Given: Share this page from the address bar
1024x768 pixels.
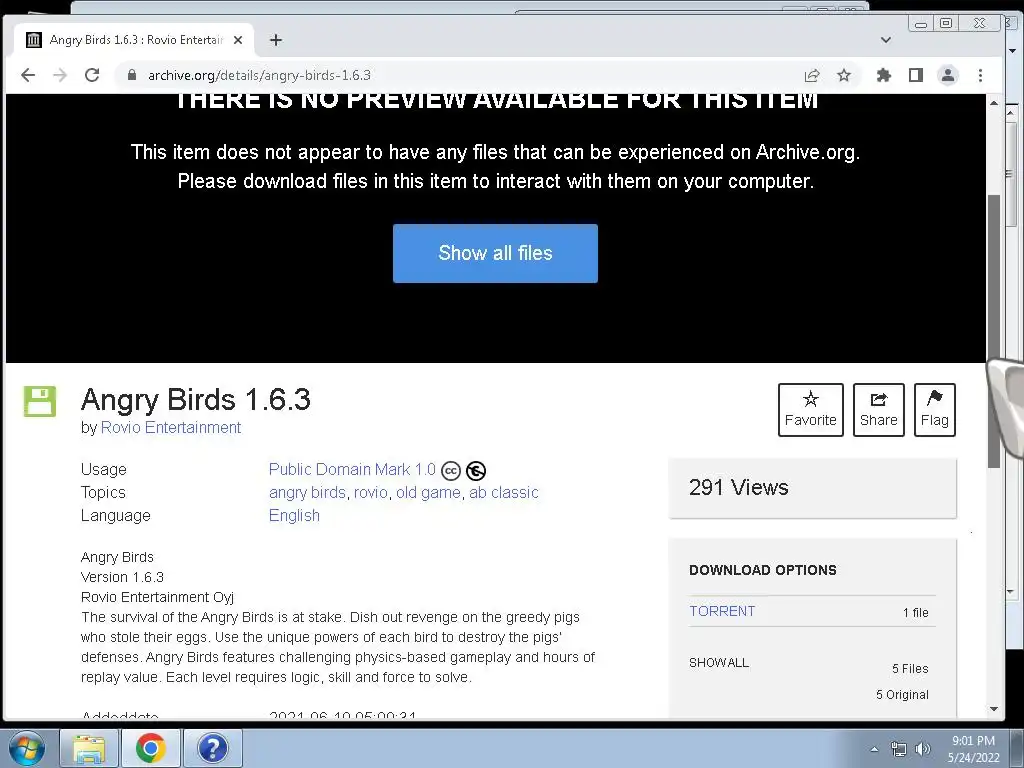Looking at the screenshot, I should [x=812, y=75].
